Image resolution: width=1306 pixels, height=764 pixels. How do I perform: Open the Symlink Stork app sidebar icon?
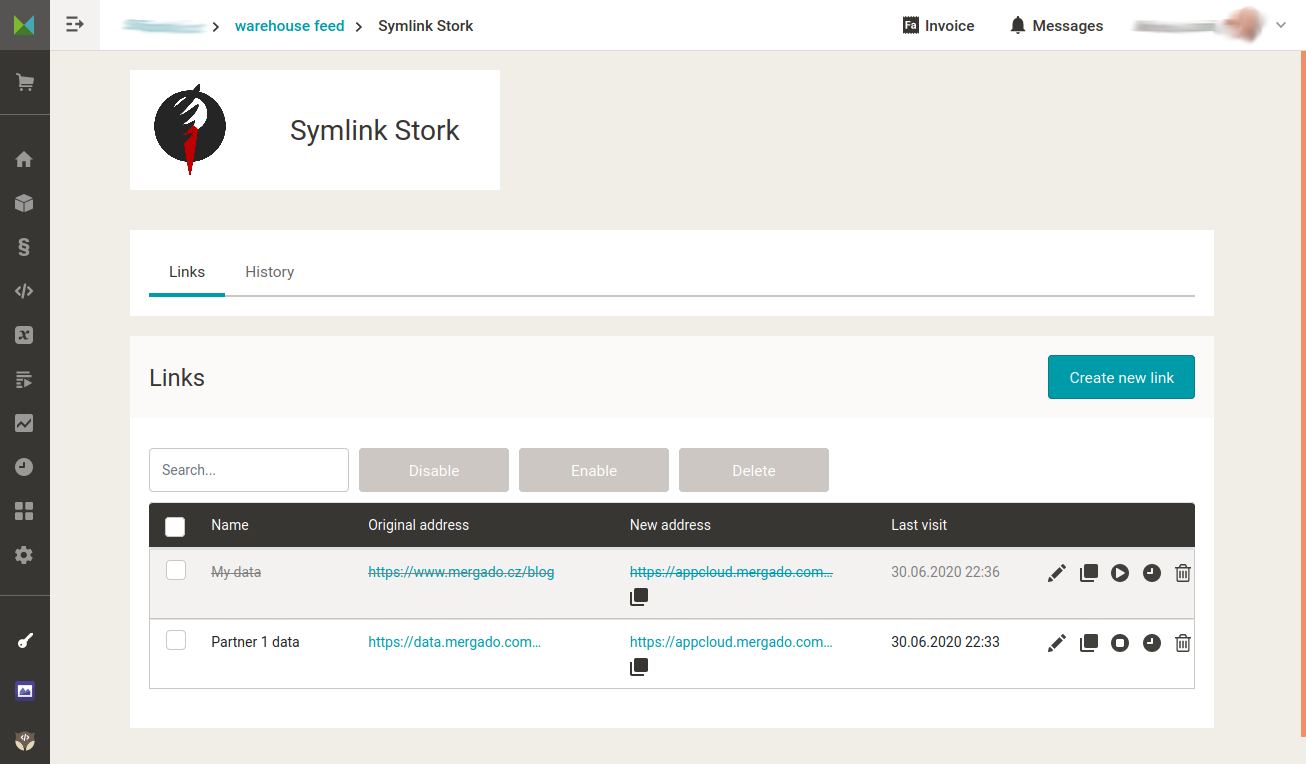coord(24,740)
